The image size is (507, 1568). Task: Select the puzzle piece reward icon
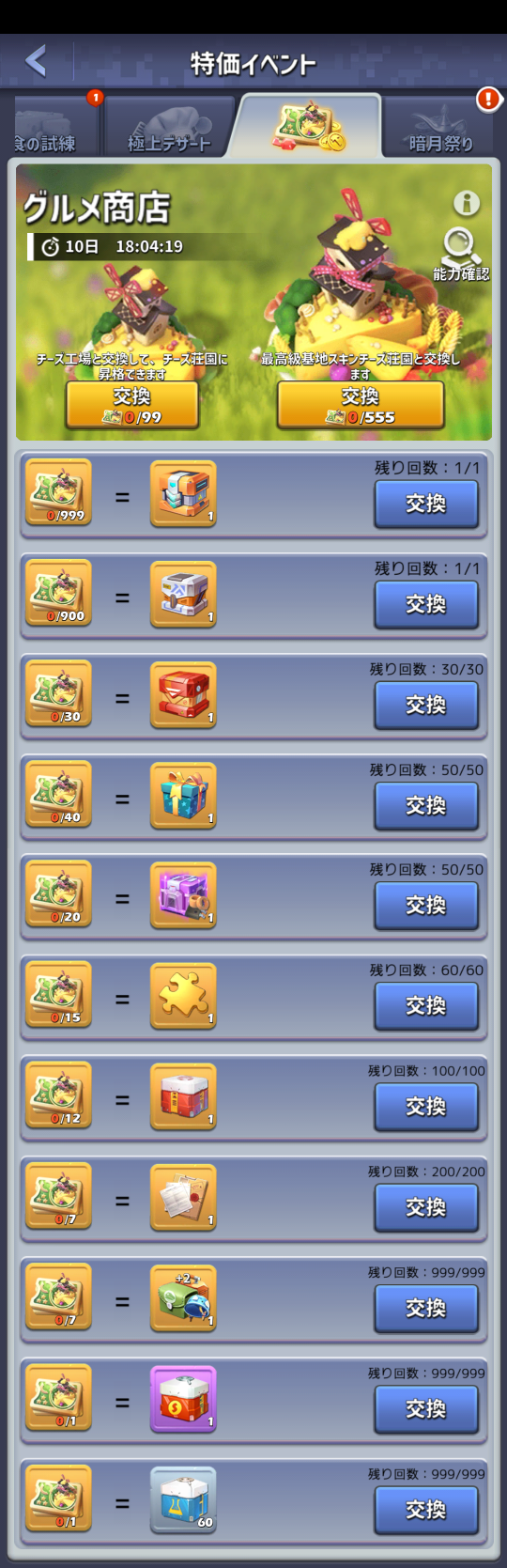pyautogui.click(x=183, y=997)
